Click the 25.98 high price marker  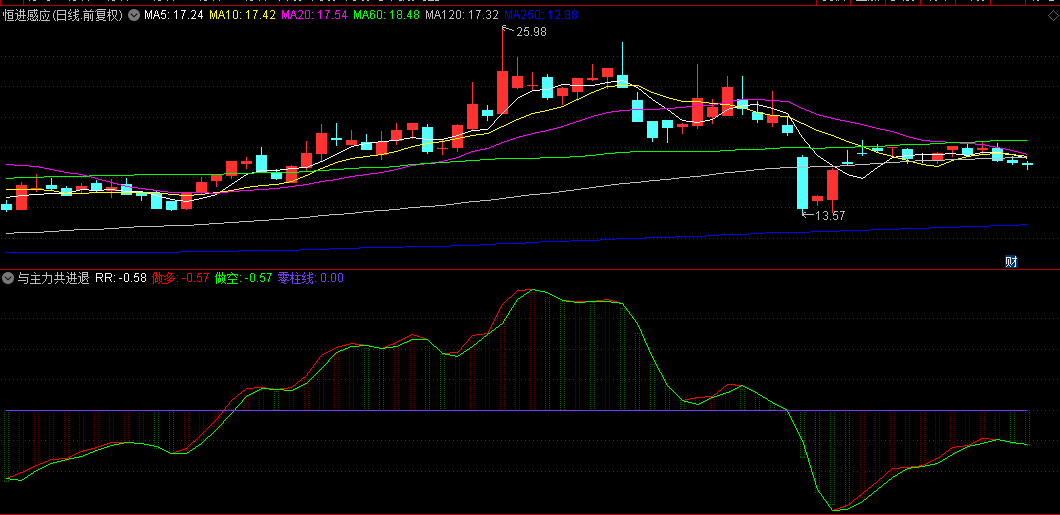pos(531,31)
